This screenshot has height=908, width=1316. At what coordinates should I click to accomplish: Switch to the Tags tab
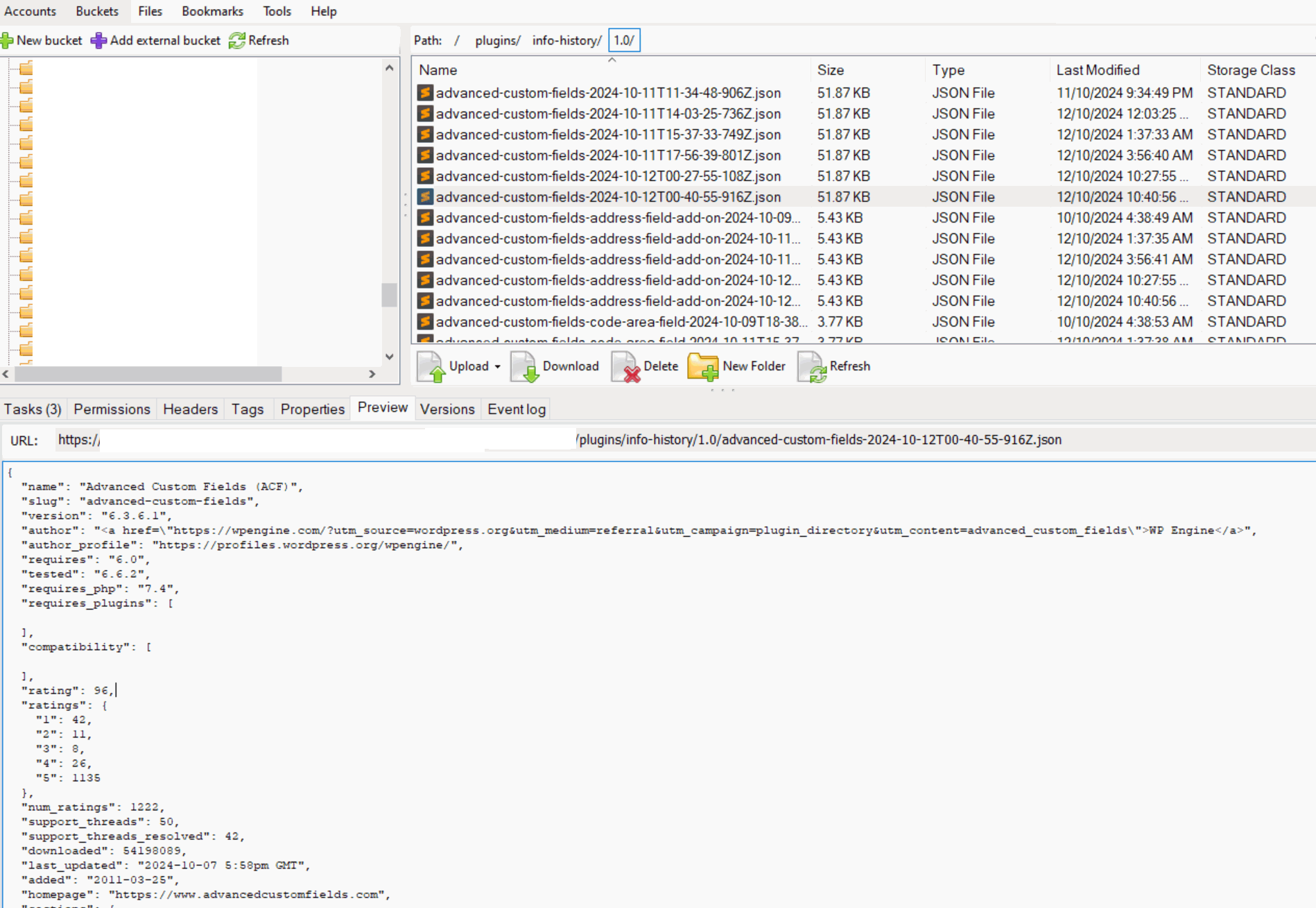248,409
